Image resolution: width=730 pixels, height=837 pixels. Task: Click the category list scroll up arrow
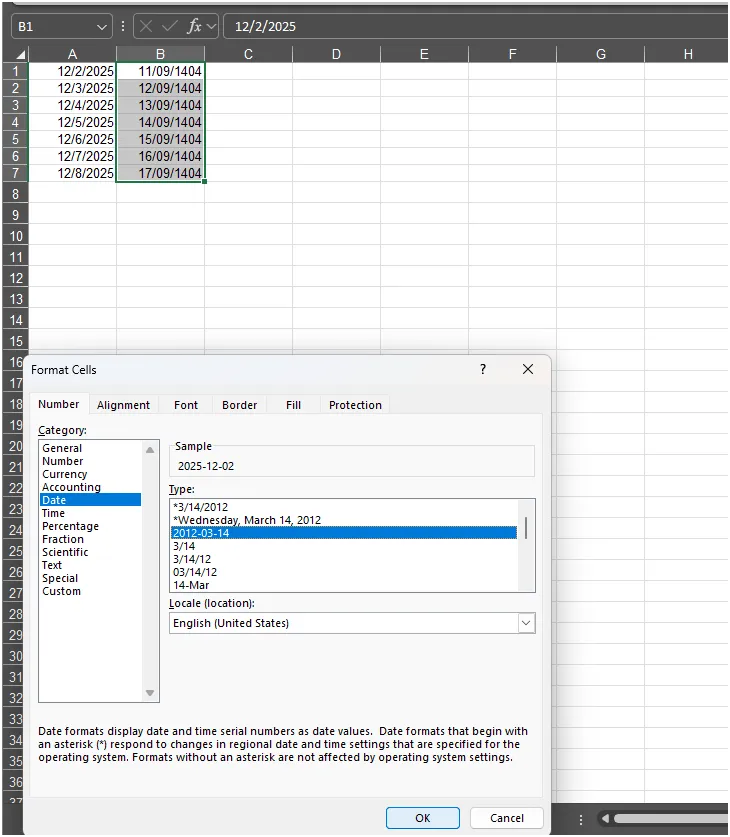pos(150,450)
